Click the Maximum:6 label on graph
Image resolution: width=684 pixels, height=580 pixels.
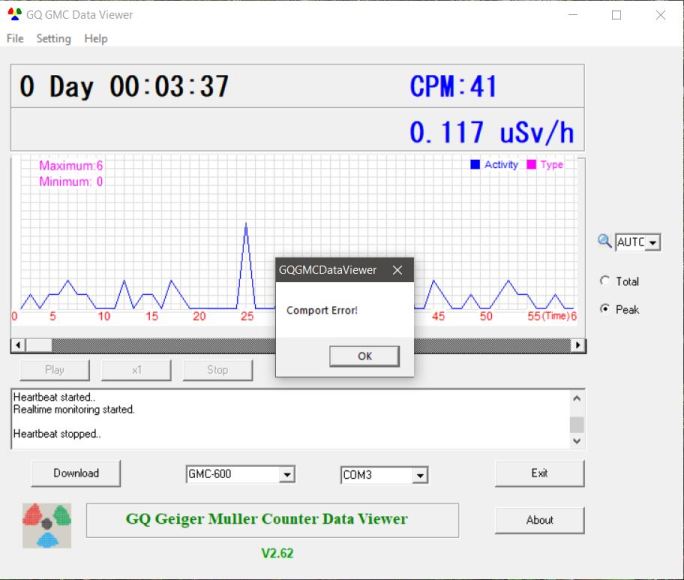tap(71, 166)
